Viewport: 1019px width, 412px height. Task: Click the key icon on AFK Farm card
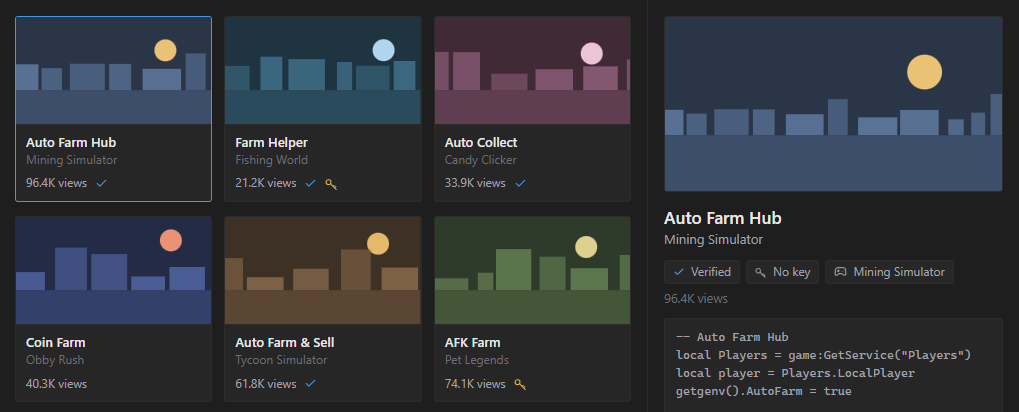point(520,384)
